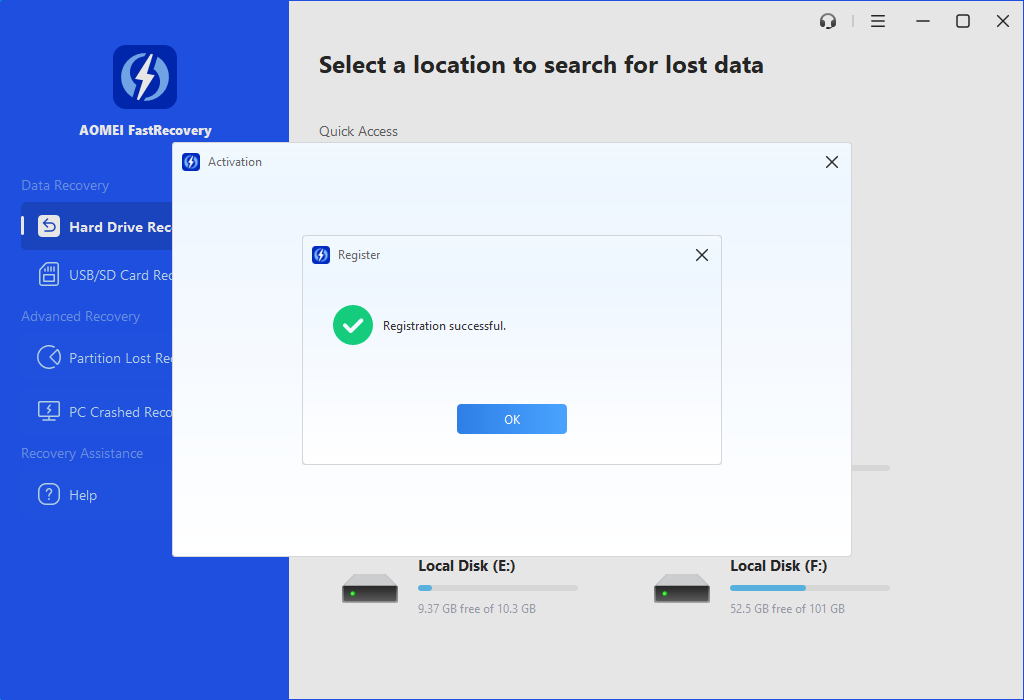Click the green success checkmark icon

[353, 326]
